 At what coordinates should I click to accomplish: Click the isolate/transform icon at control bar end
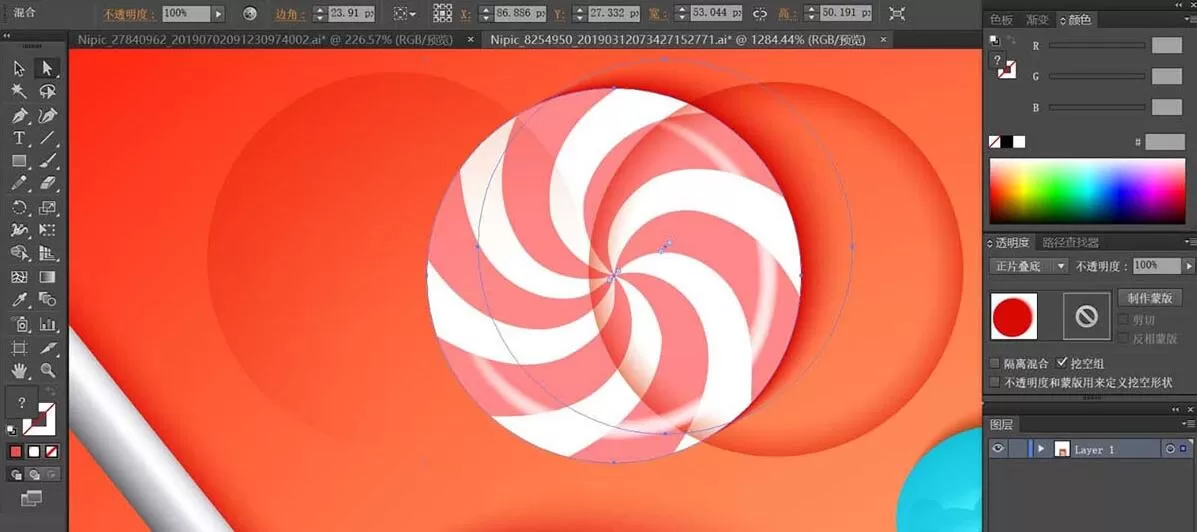(897, 13)
